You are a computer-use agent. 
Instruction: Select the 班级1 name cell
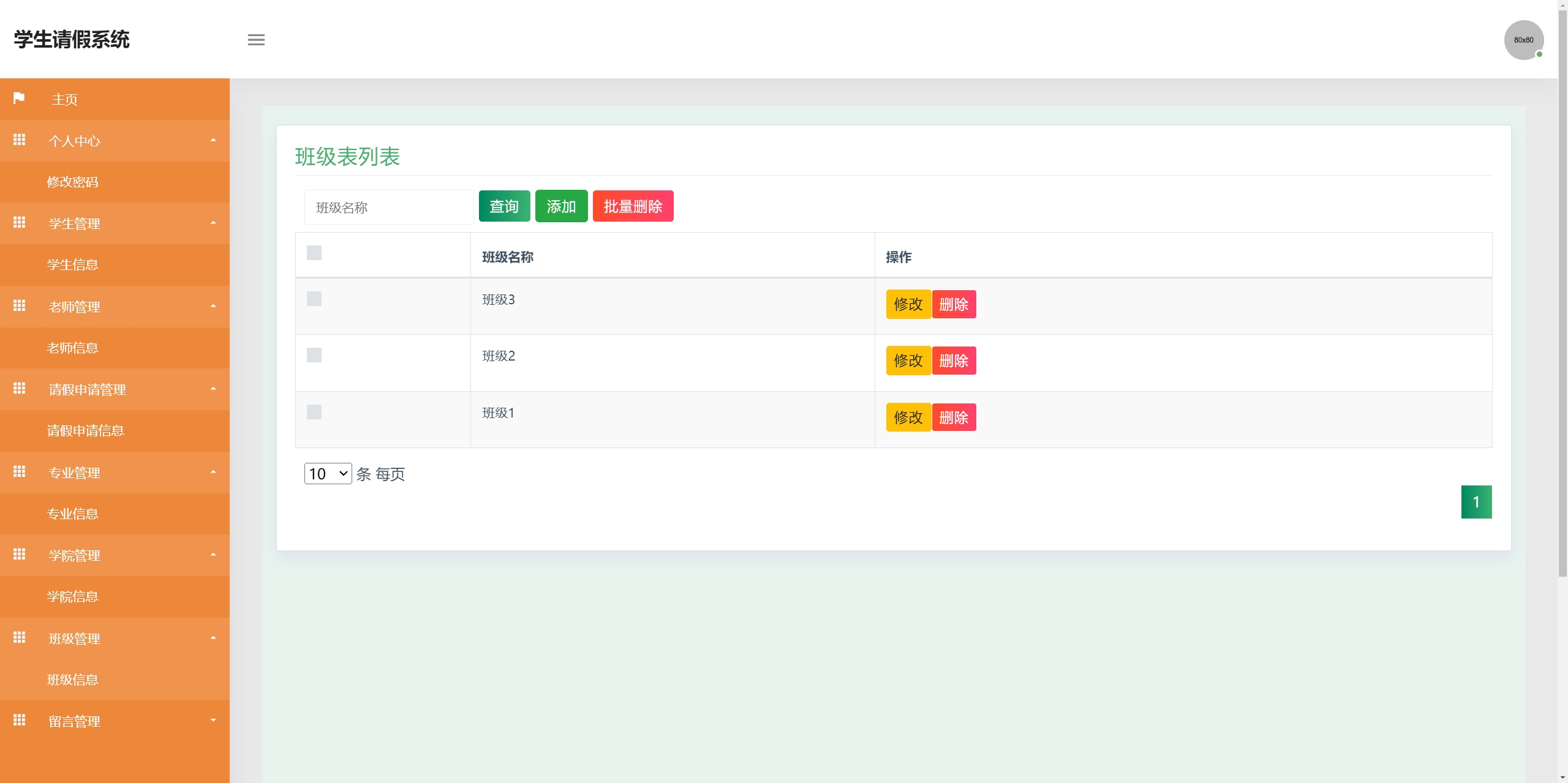tap(673, 419)
